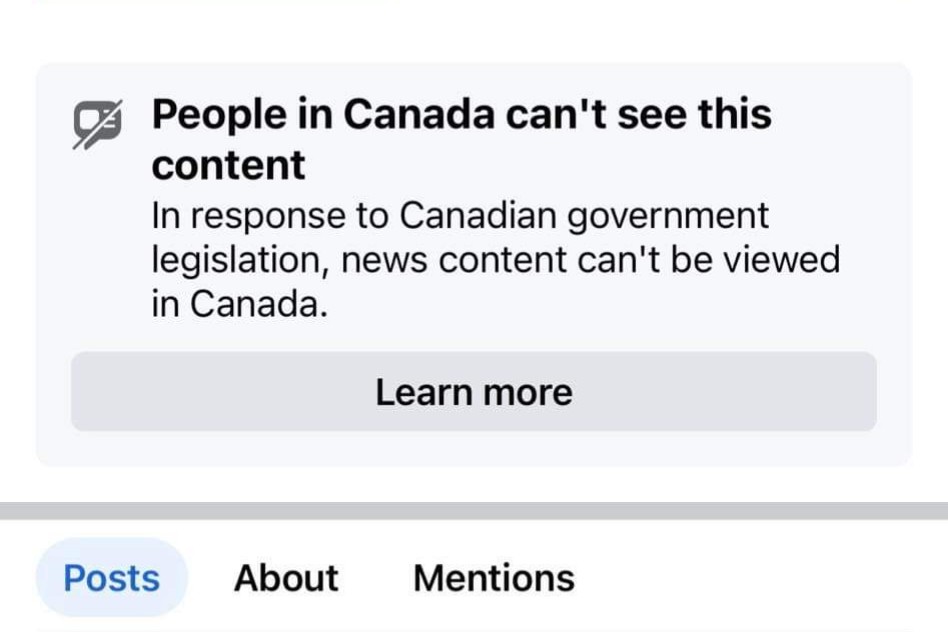Open the Learn more button
Screen dimensions: 948x632
coord(473,391)
